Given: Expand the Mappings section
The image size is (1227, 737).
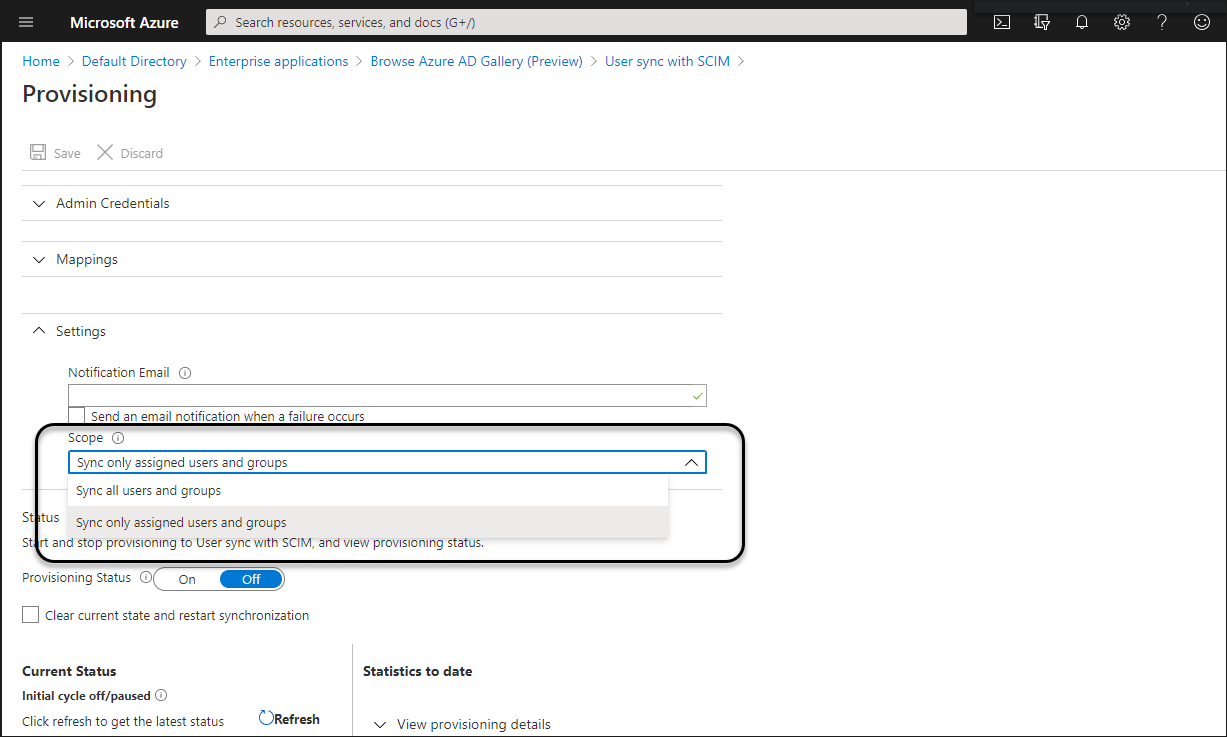Looking at the screenshot, I should click(x=371, y=259).
